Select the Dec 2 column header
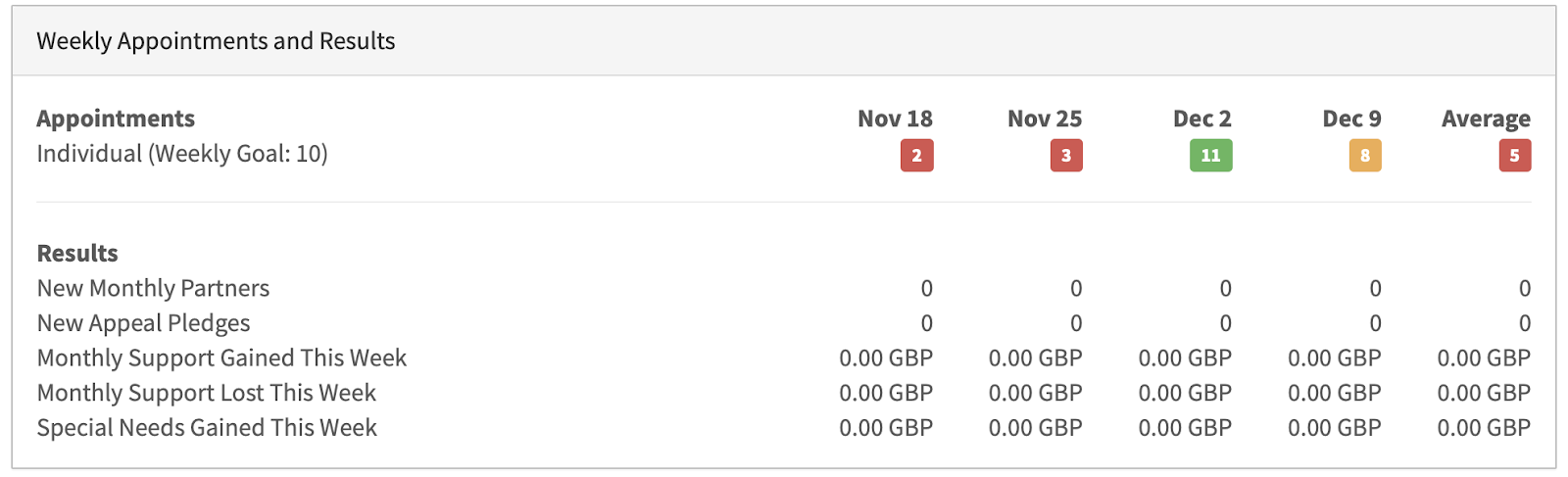1568x477 pixels. pos(1202,119)
